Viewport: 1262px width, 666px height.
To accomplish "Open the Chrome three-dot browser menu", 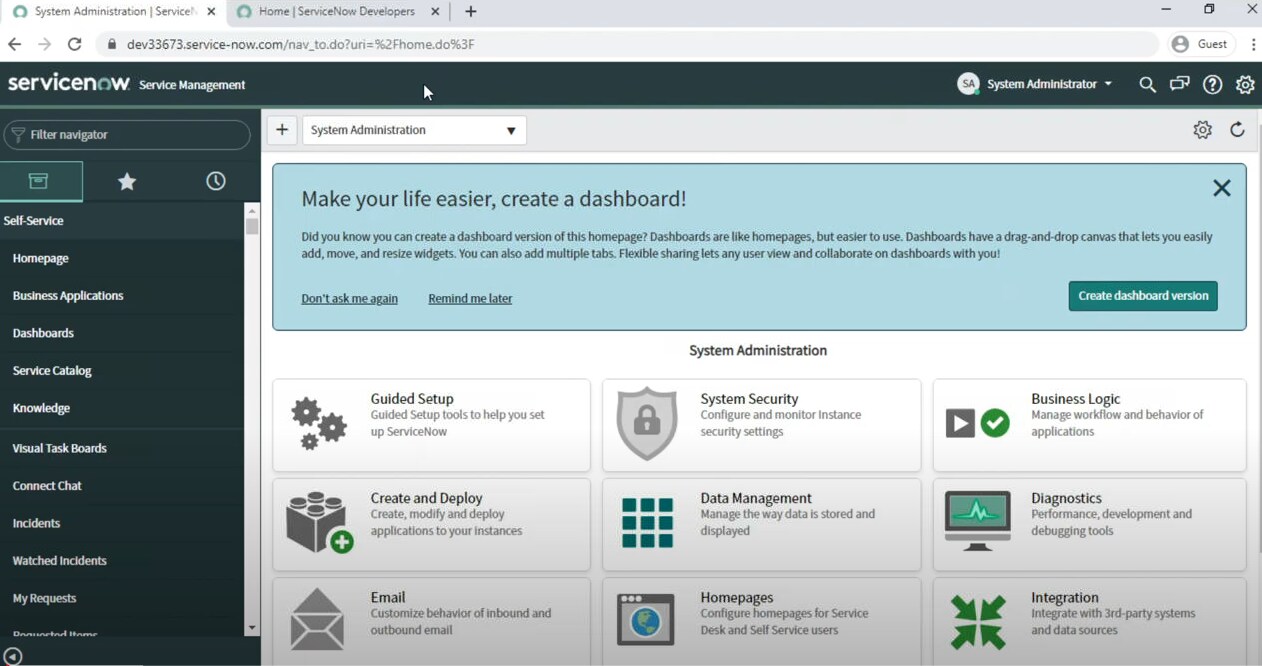I will [x=1253, y=44].
